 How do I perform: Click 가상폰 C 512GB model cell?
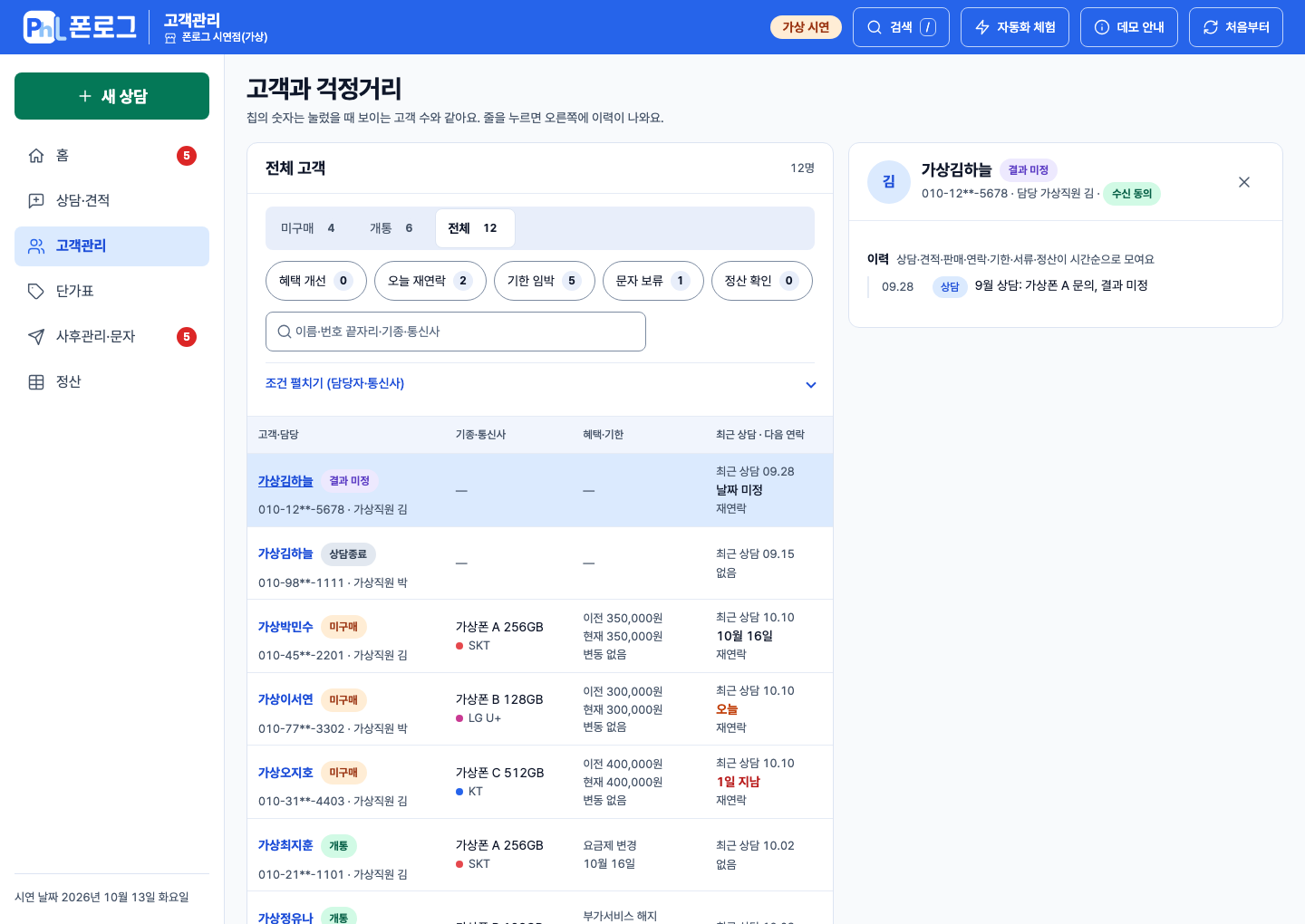499,773
